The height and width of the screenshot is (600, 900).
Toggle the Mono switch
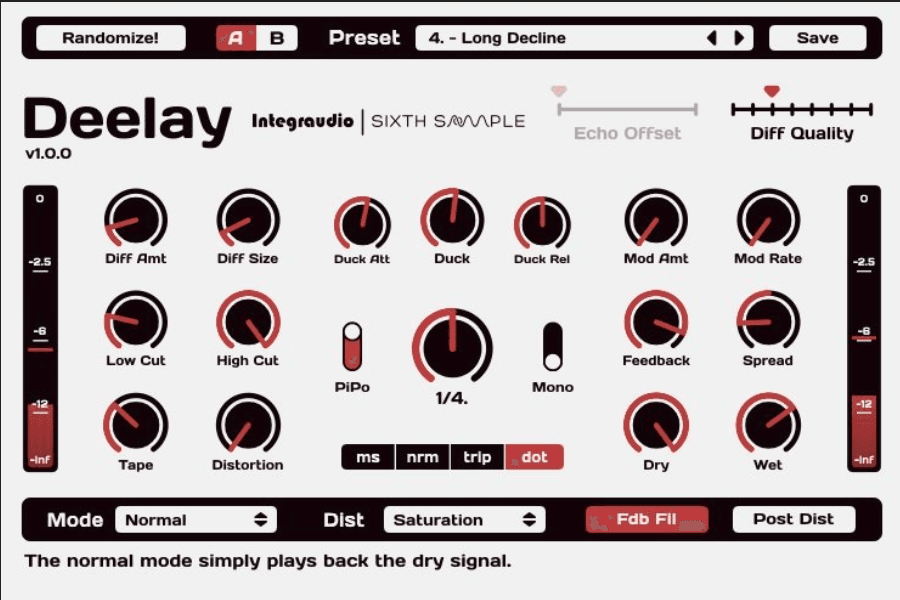(553, 347)
